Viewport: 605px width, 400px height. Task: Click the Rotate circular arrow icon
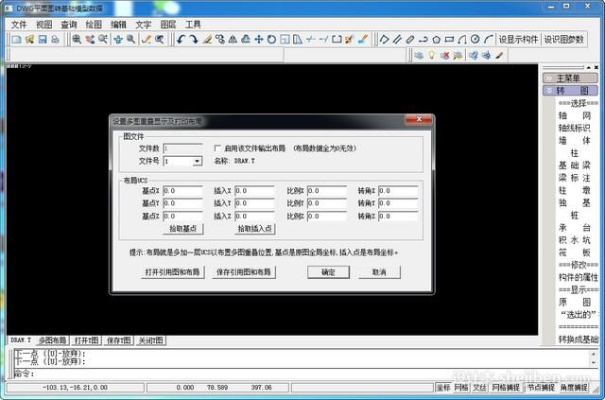coord(272,39)
